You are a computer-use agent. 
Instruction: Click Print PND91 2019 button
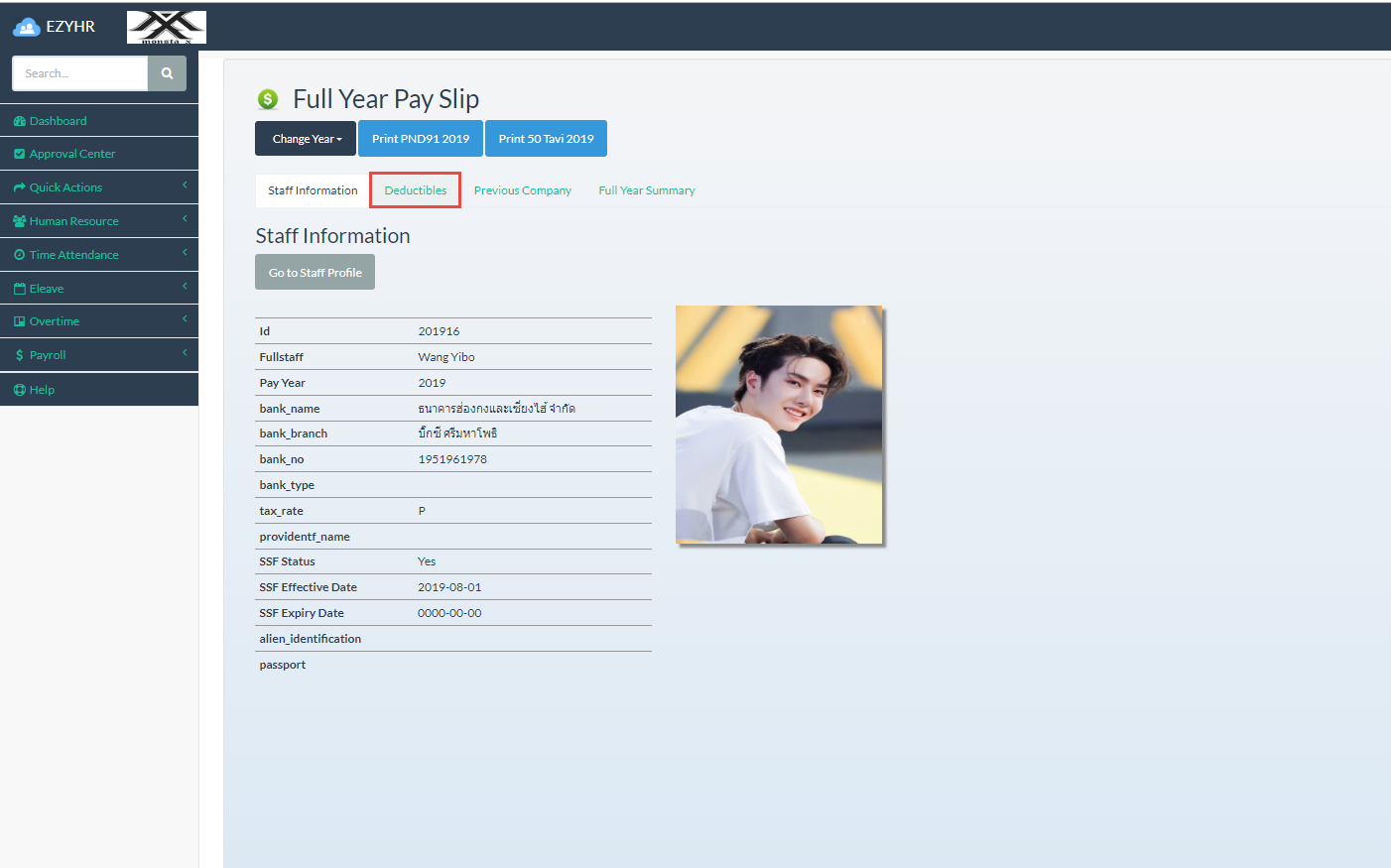(421, 139)
